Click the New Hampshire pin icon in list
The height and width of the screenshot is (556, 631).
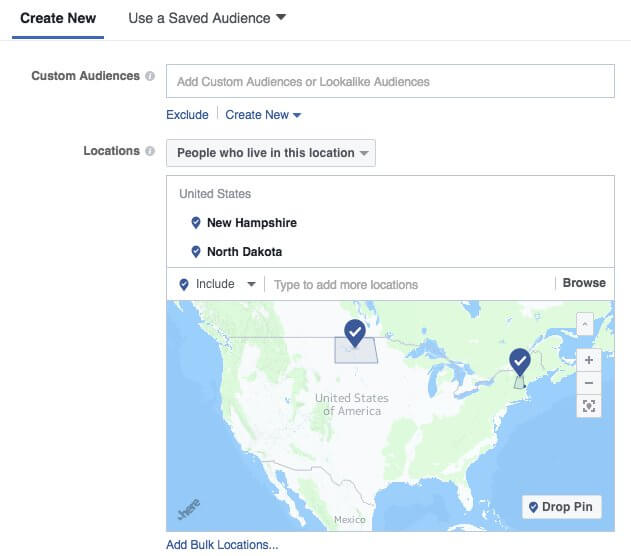tap(196, 223)
